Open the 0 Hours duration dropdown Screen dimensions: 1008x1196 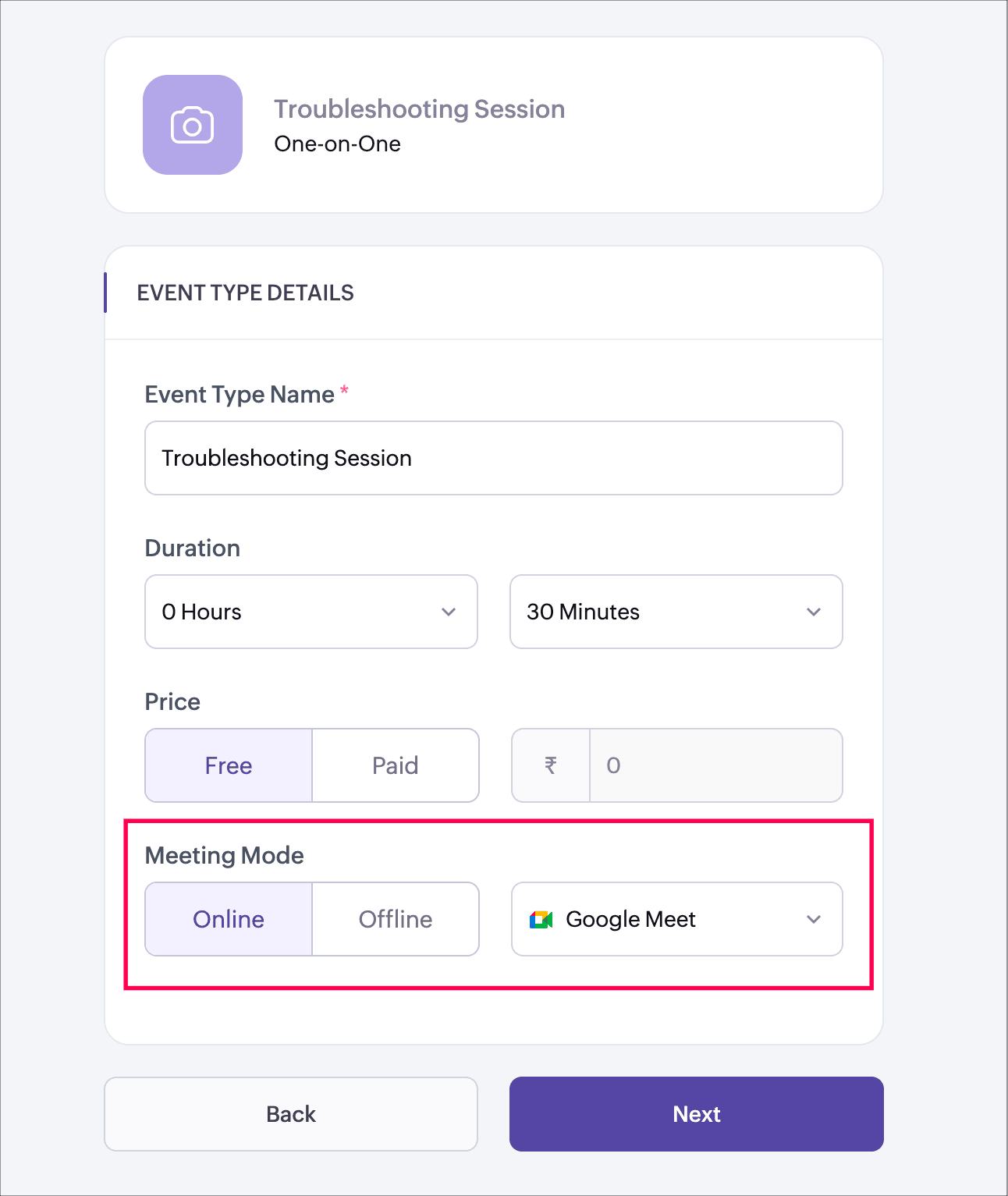(x=311, y=612)
